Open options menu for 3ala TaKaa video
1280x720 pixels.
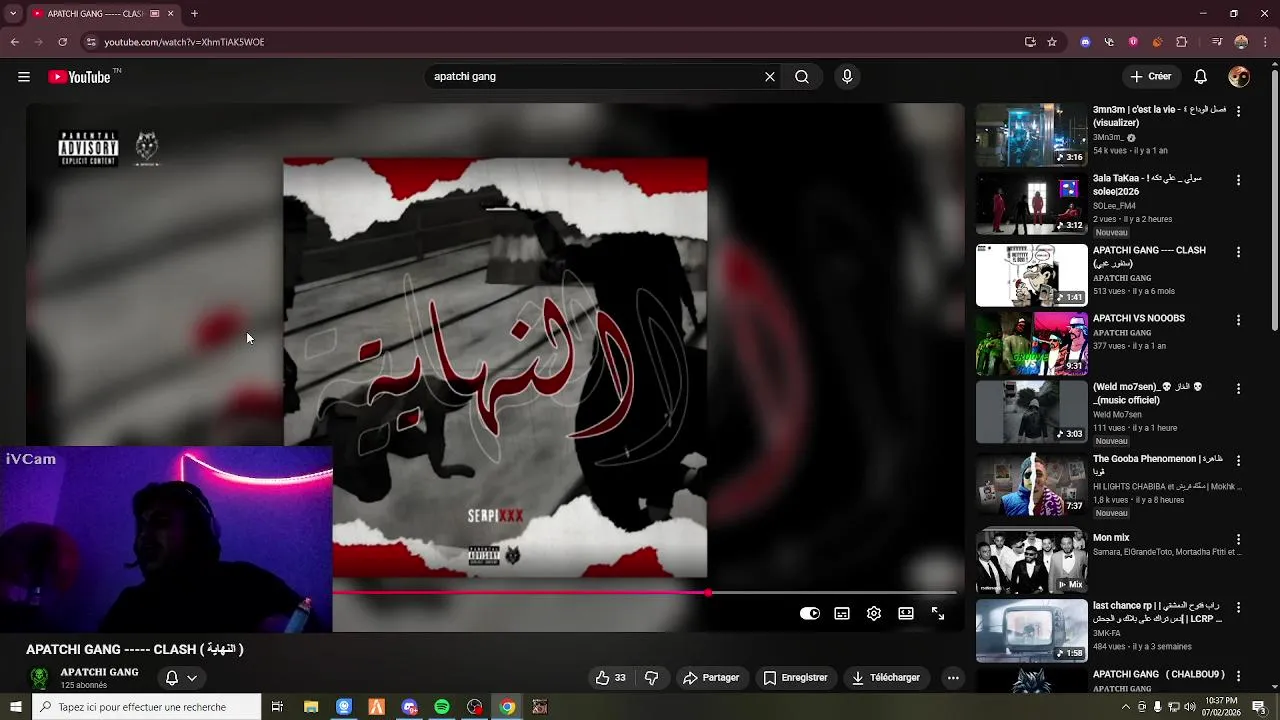pyautogui.click(x=1239, y=180)
